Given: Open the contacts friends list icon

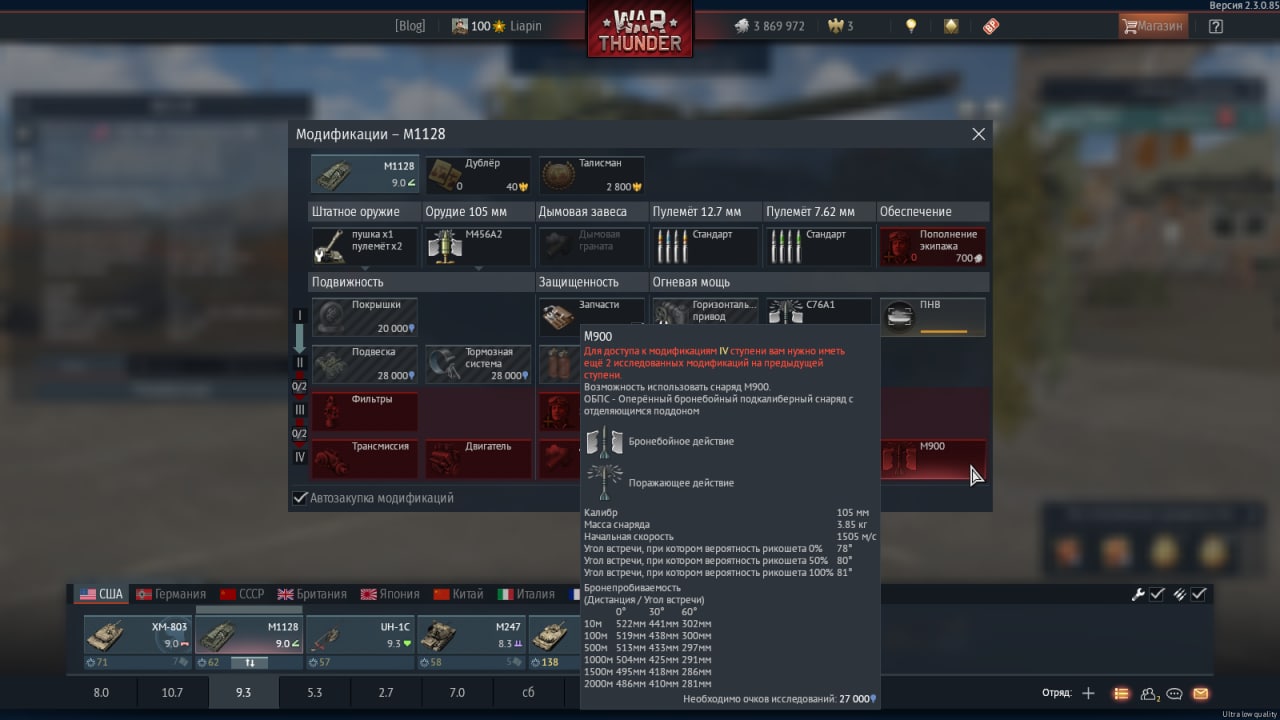Looking at the screenshot, I should 1149,693.
